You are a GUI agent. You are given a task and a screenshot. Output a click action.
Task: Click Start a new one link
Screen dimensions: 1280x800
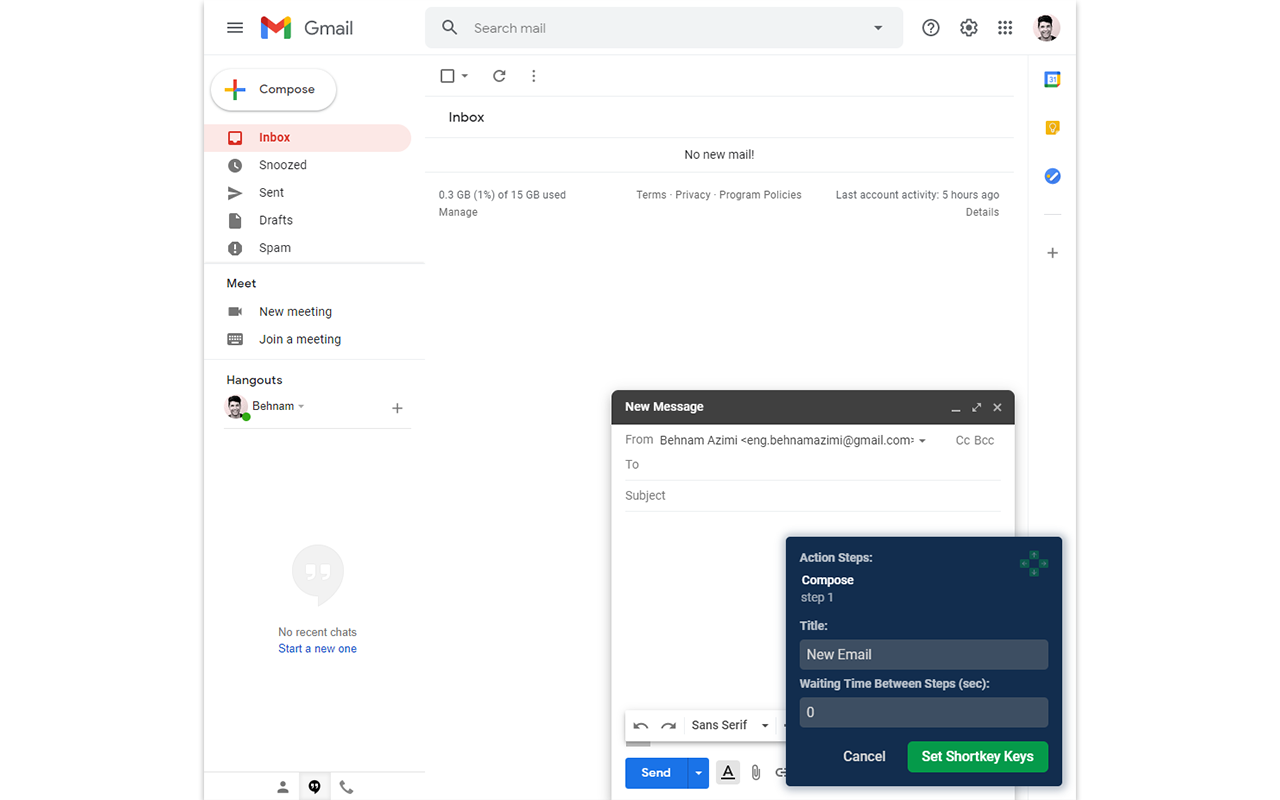tap(317, 649)
